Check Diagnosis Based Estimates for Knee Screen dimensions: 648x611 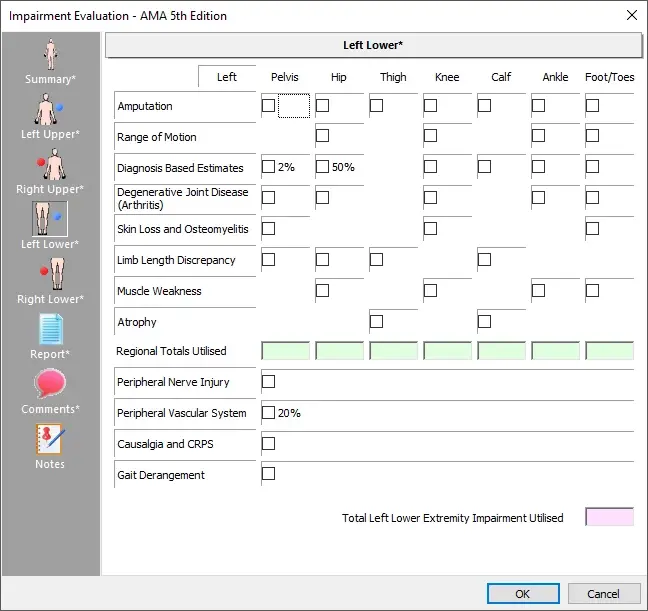tap(430, 167)
